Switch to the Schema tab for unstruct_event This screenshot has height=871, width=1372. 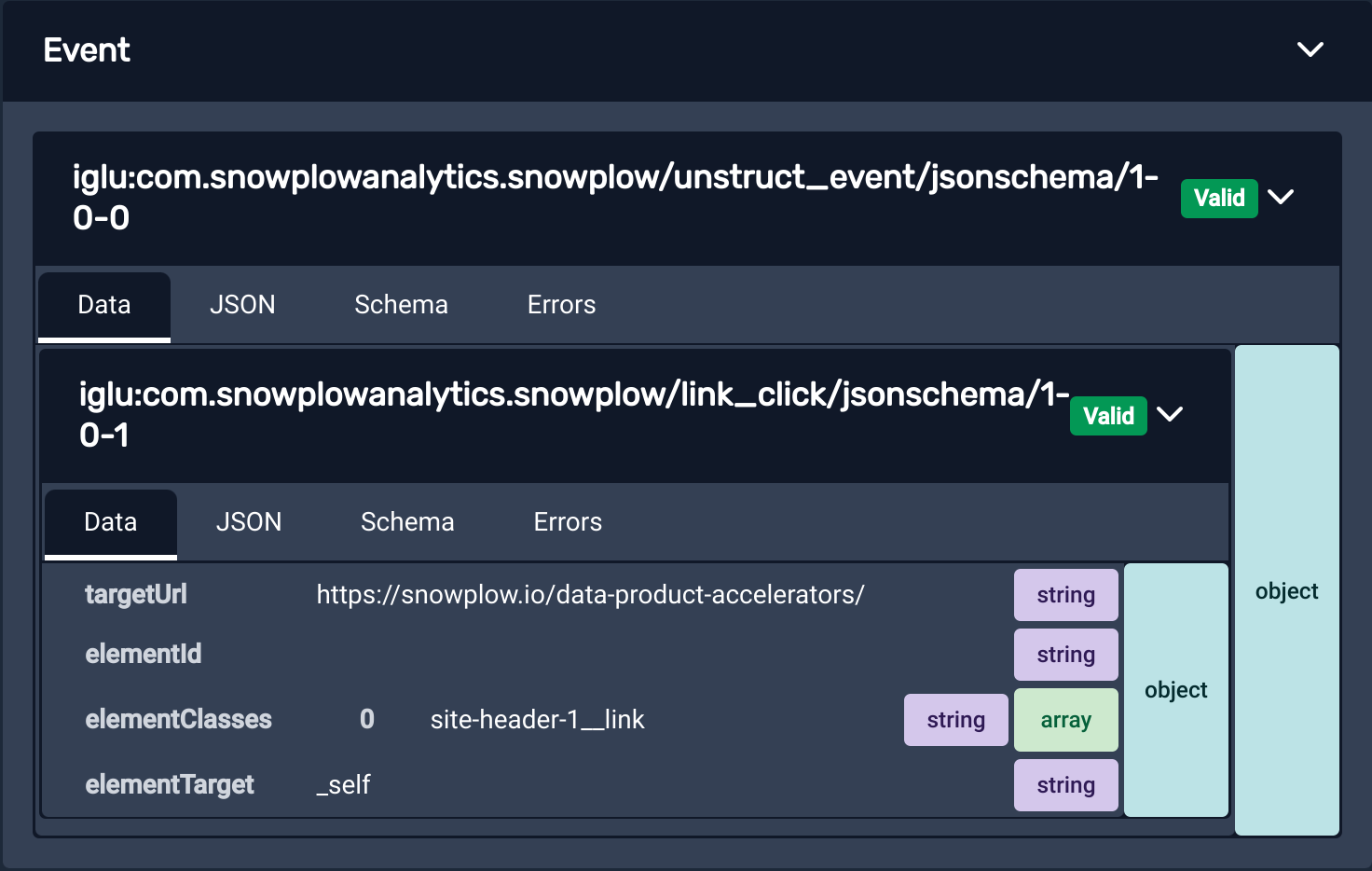coord(401,304)
